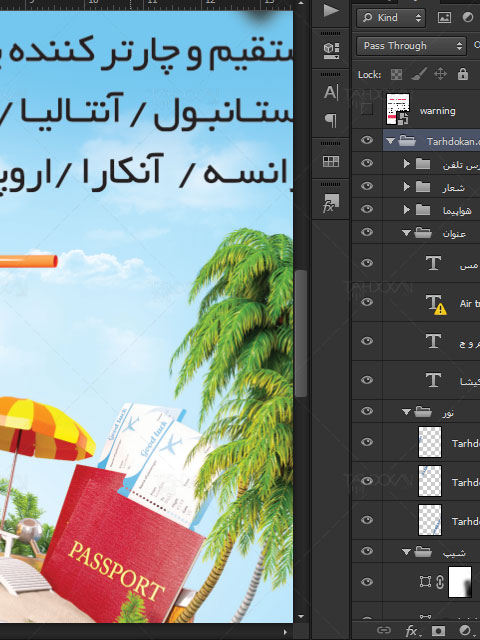Image resolution: width=480 pixels, height=640 pixels.
Task: Filter layers by adjustment layers icon
Action: 467,17
